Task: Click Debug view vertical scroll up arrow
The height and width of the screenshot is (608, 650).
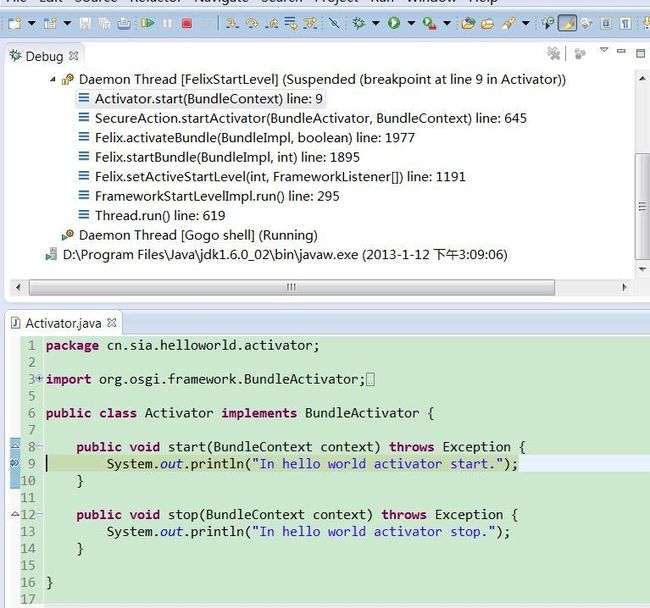Action: click(642, 78)
